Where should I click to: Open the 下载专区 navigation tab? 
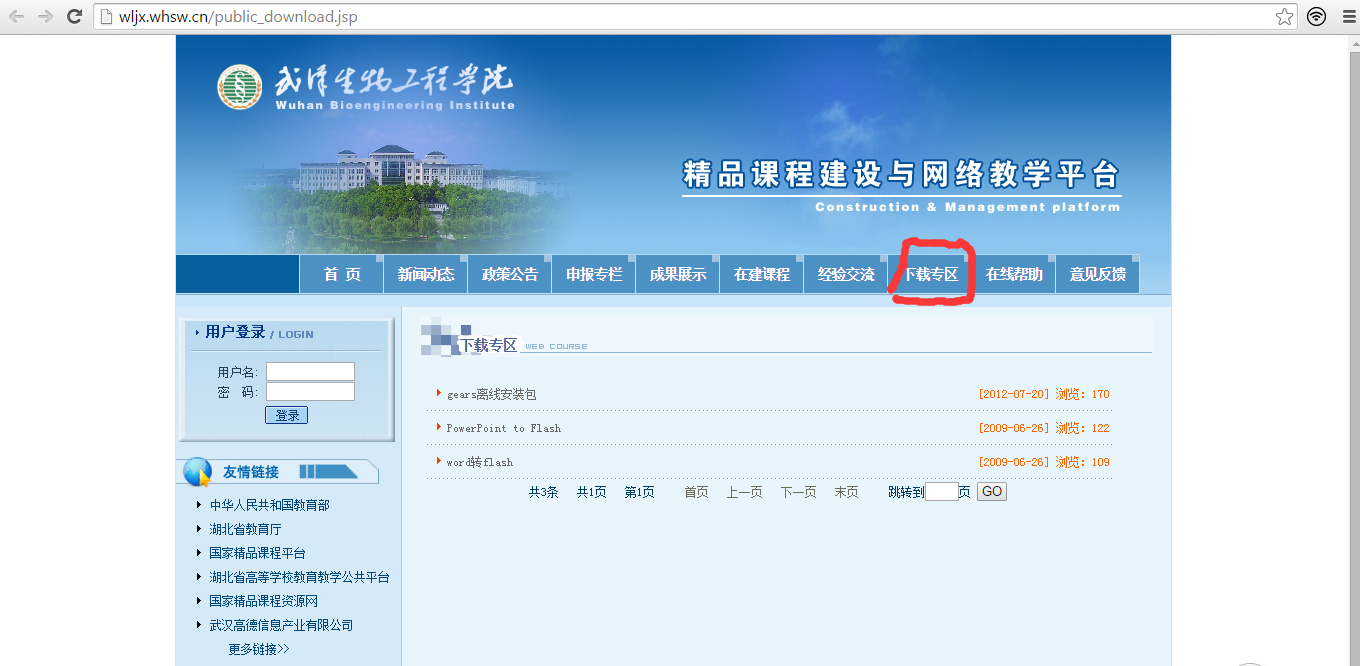point(929,274)
